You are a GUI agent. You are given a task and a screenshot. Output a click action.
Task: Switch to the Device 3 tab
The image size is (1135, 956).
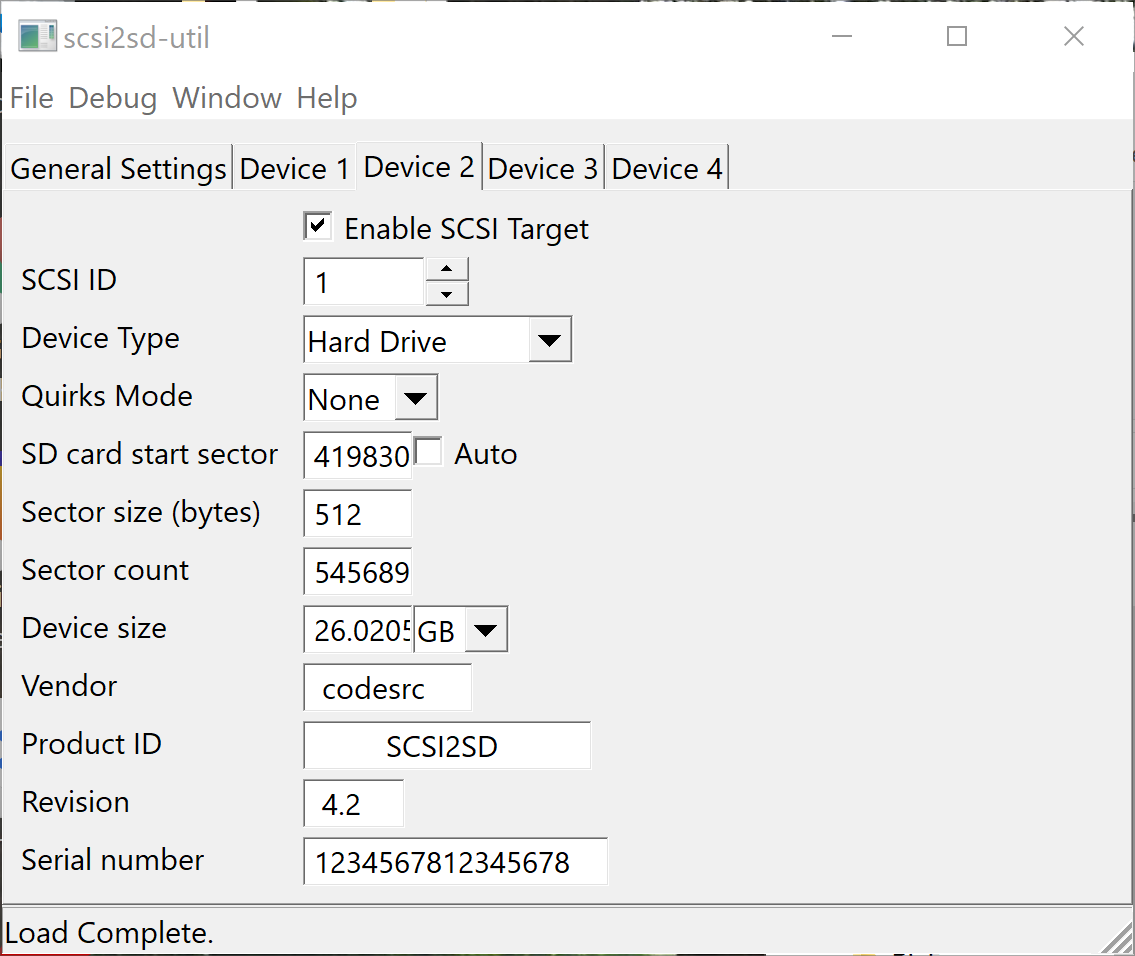point(543,168)
